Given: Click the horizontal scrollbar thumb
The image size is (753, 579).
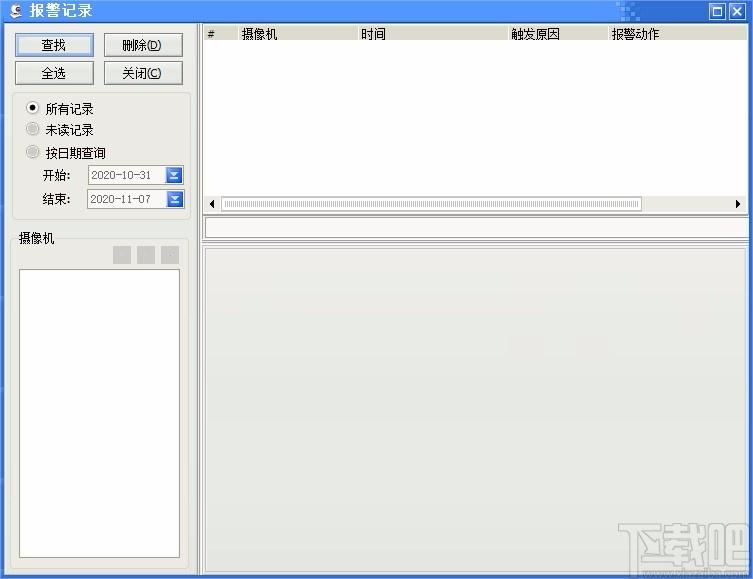Looking at the screenshot, I should click(x=431, y=204).
